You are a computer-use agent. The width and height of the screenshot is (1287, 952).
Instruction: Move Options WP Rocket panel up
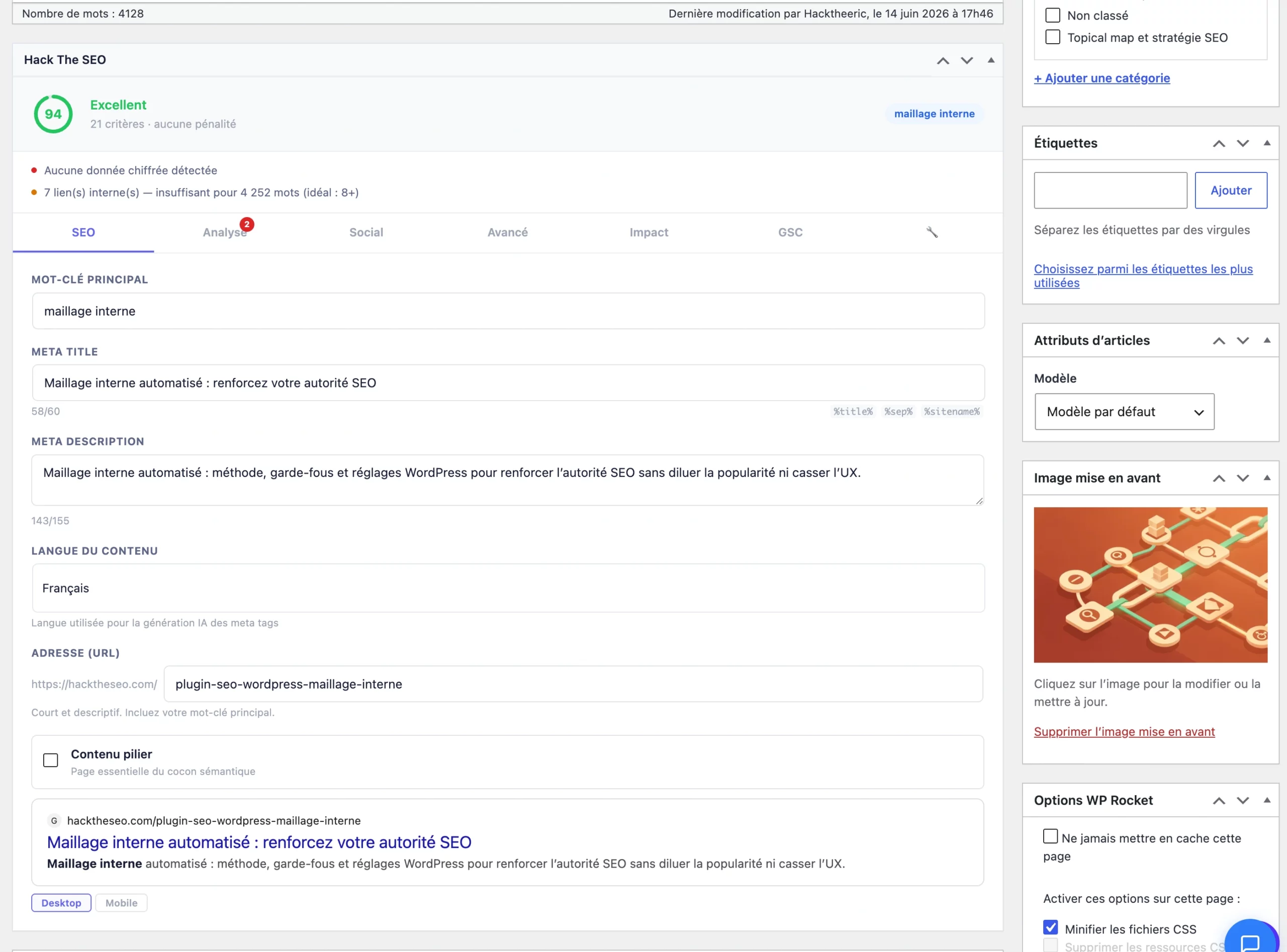click(x=1219, y=800)
